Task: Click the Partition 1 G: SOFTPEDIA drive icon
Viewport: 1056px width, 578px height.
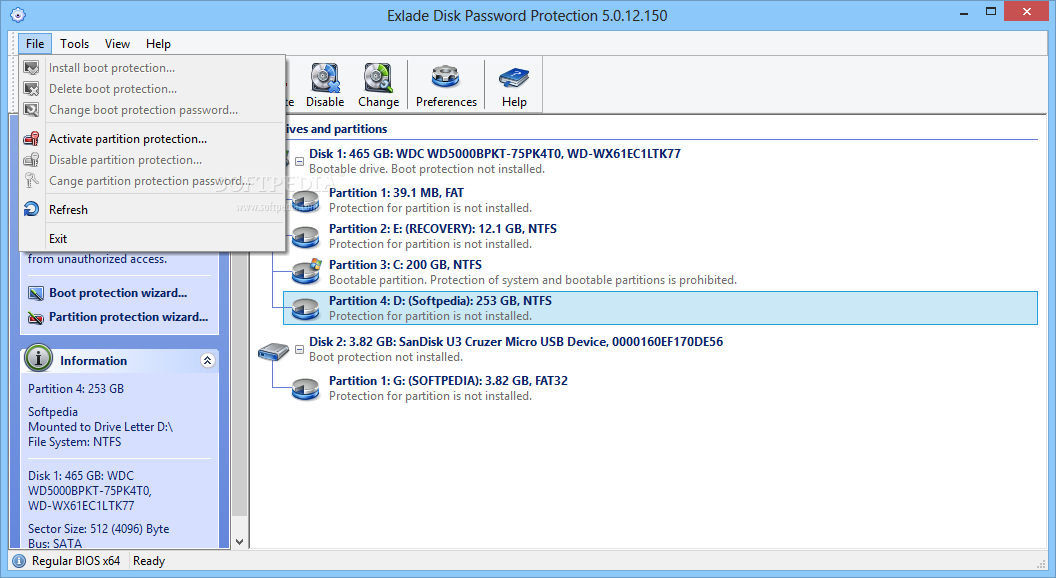Action: [x=305, y=388]
